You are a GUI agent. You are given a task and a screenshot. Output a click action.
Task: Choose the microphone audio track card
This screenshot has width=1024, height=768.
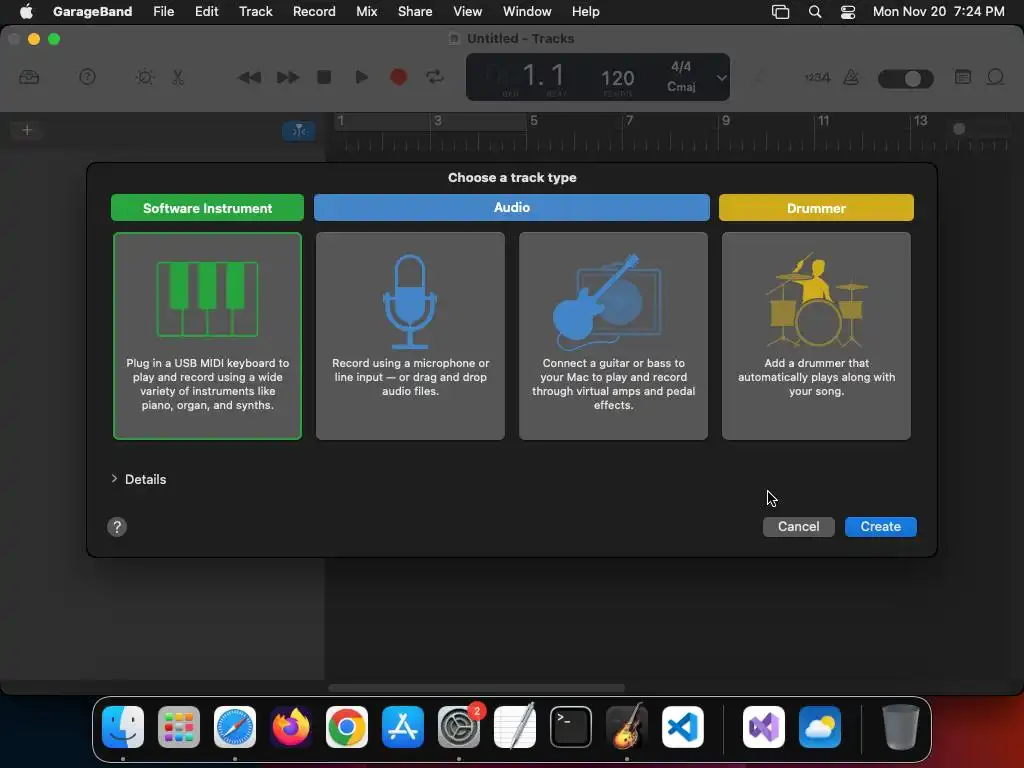(x=410, y=336)
